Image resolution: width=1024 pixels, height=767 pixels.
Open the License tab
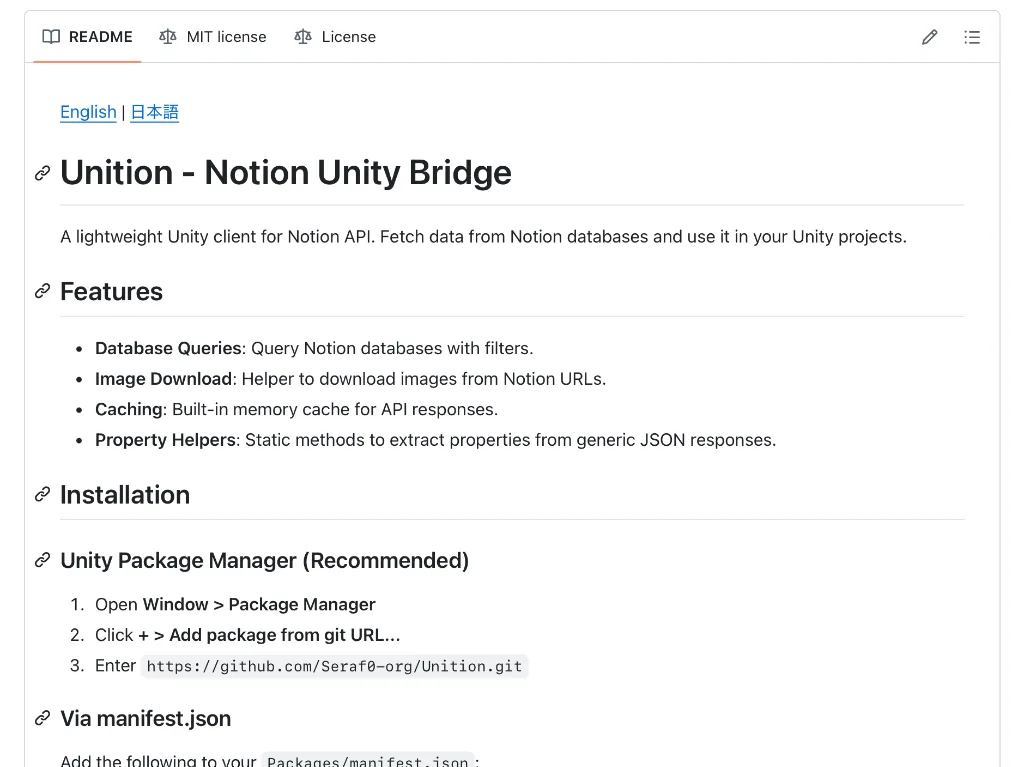click(335, 37)
